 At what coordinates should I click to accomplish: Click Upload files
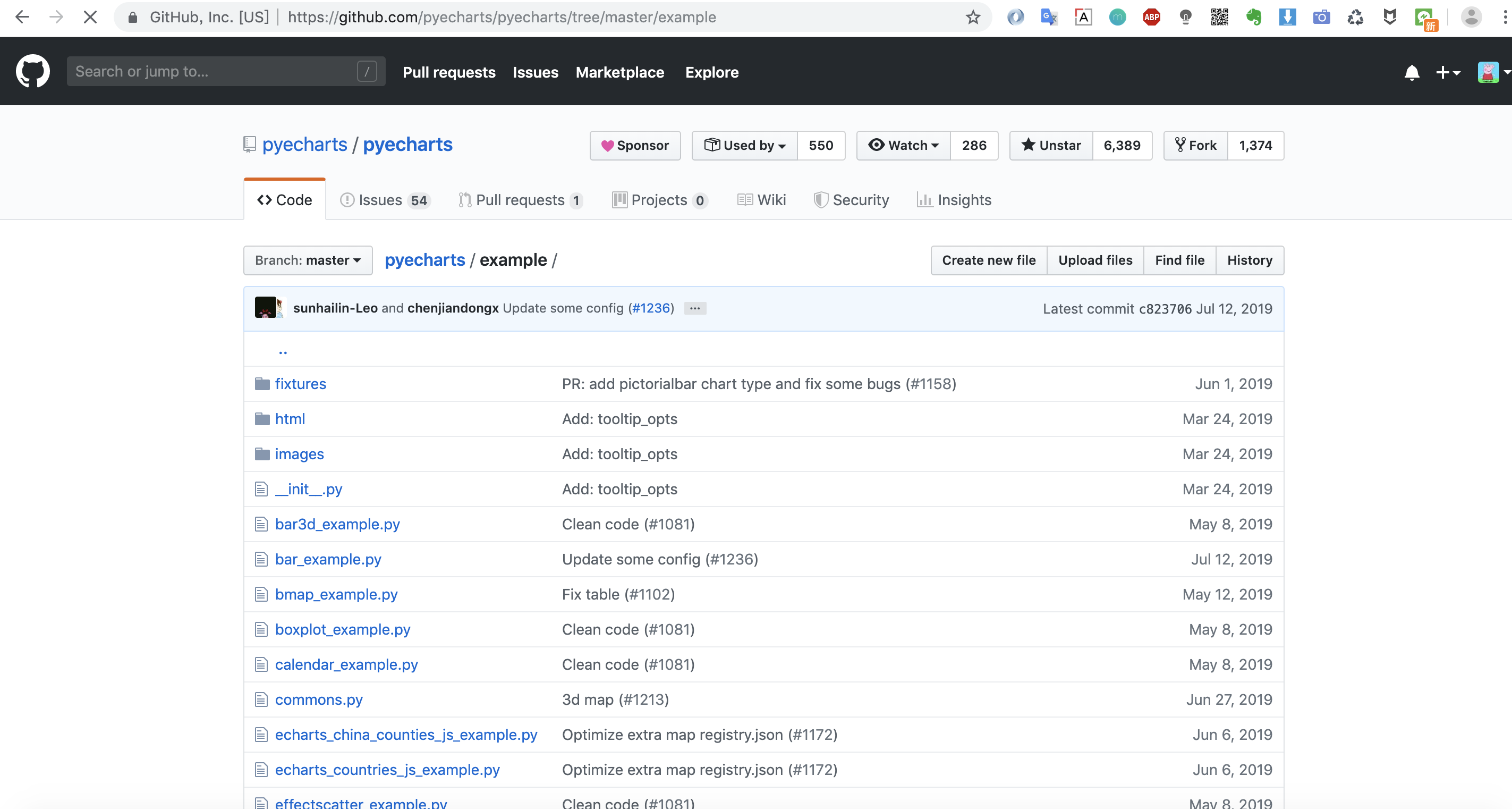pyautogui.click(x=1095, y=260)
